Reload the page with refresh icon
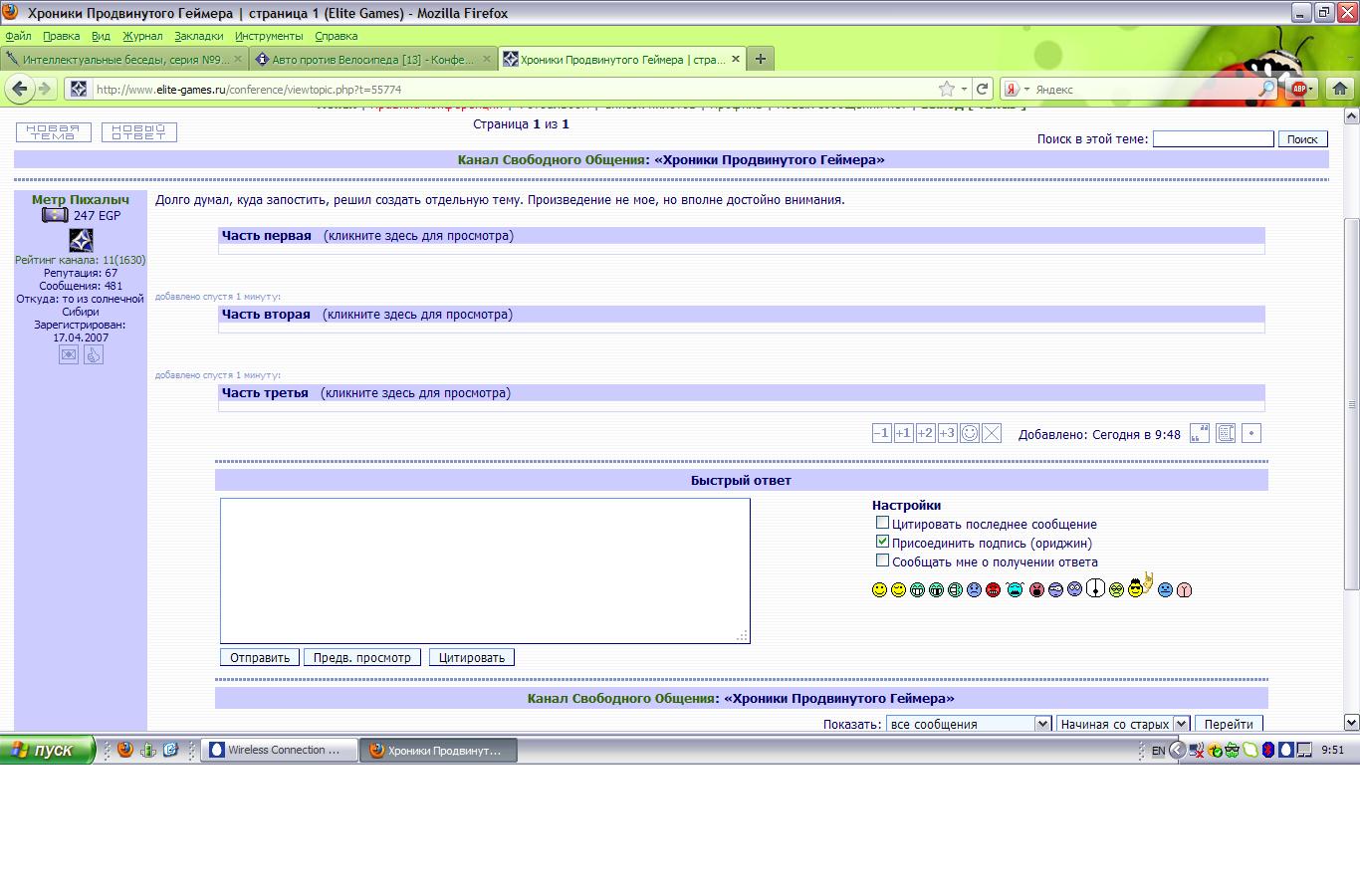Image resolution: width=1360 pixels, height=896 pixels. [982, 89]
